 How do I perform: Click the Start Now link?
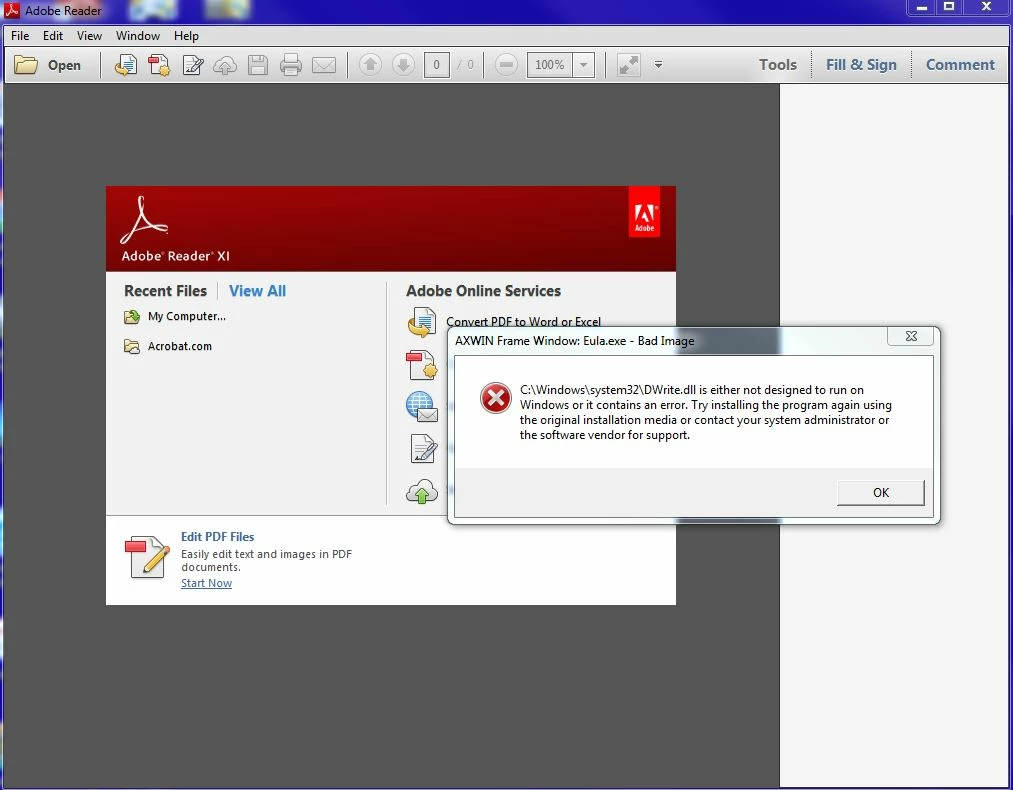click(206, 583)
